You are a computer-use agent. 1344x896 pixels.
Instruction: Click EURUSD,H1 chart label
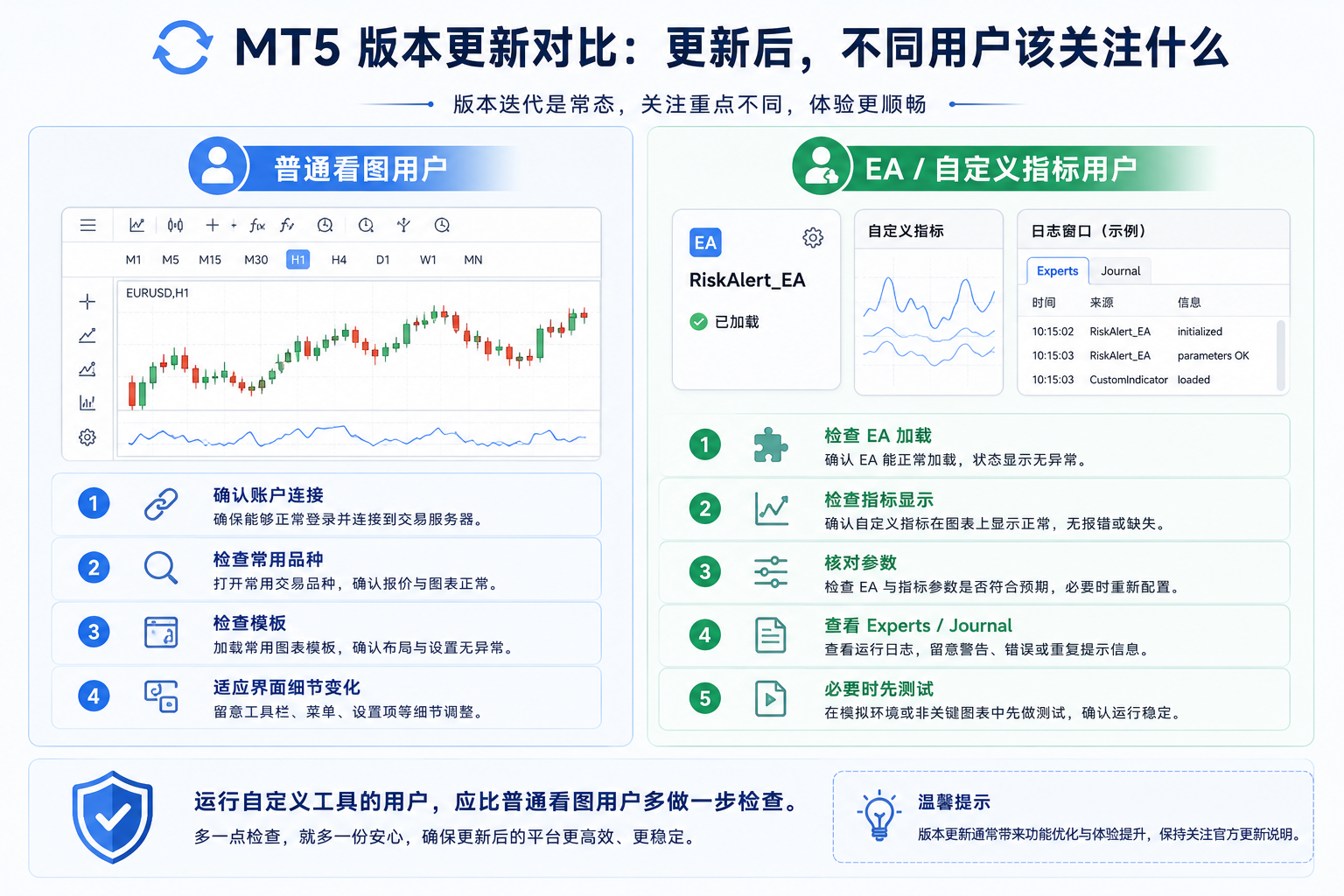[157, 293]
